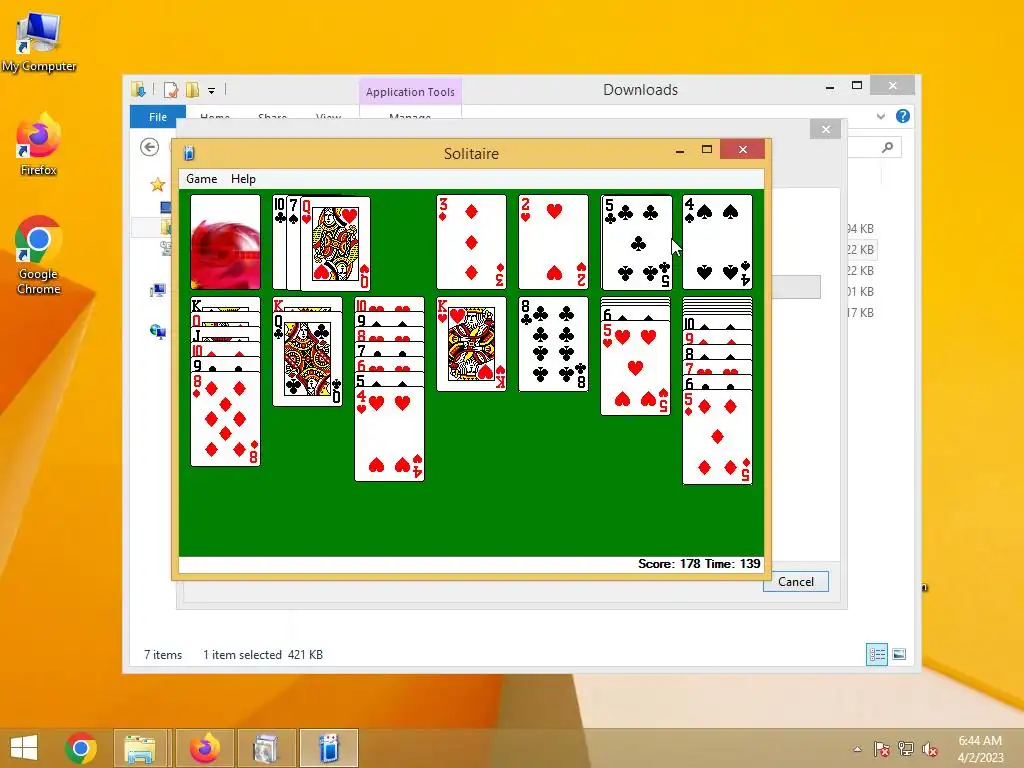
Task: Switch to large icons view in Downloads
Action: pyautogui.click(x=899, y=654)
